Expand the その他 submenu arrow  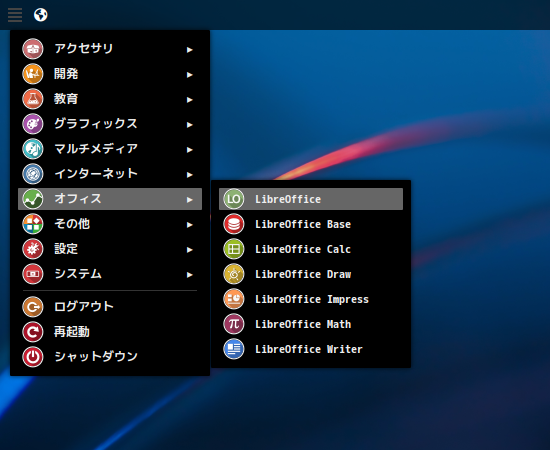190,225
